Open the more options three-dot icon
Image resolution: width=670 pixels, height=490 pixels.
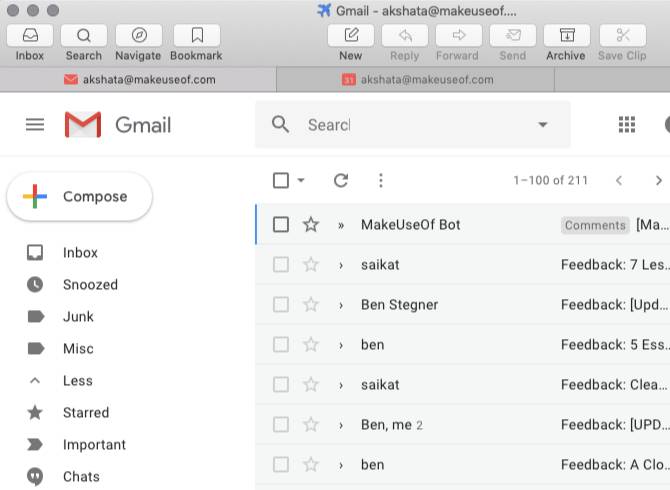380,180
